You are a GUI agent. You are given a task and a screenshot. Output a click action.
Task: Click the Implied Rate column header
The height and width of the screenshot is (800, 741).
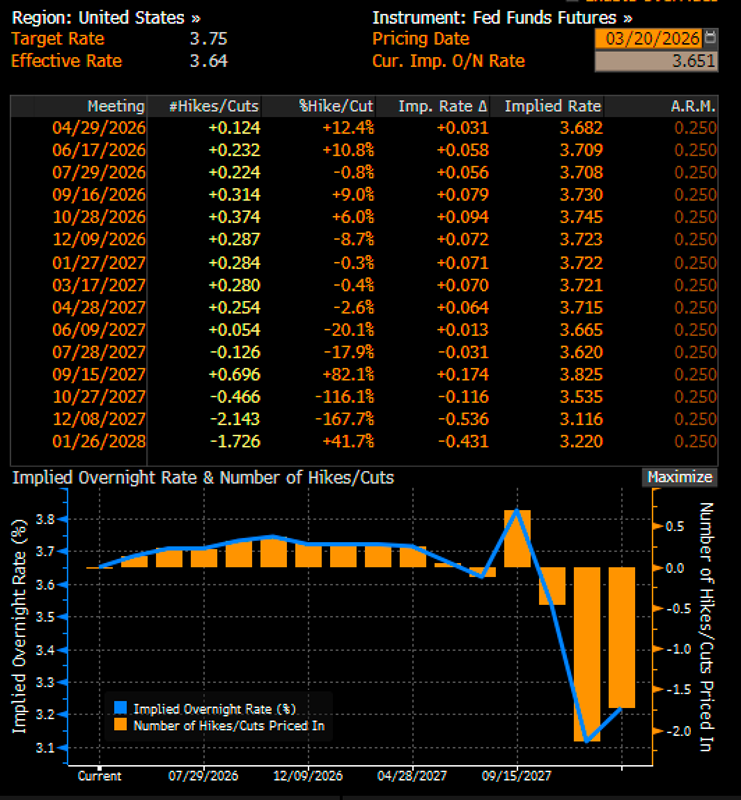coord(553,106)
